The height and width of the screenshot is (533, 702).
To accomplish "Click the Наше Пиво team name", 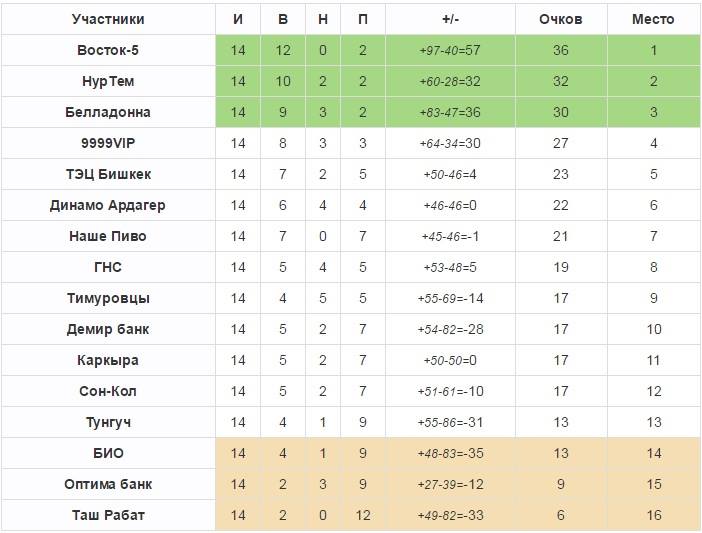I will pyautogui.click(x=108, y=236).
